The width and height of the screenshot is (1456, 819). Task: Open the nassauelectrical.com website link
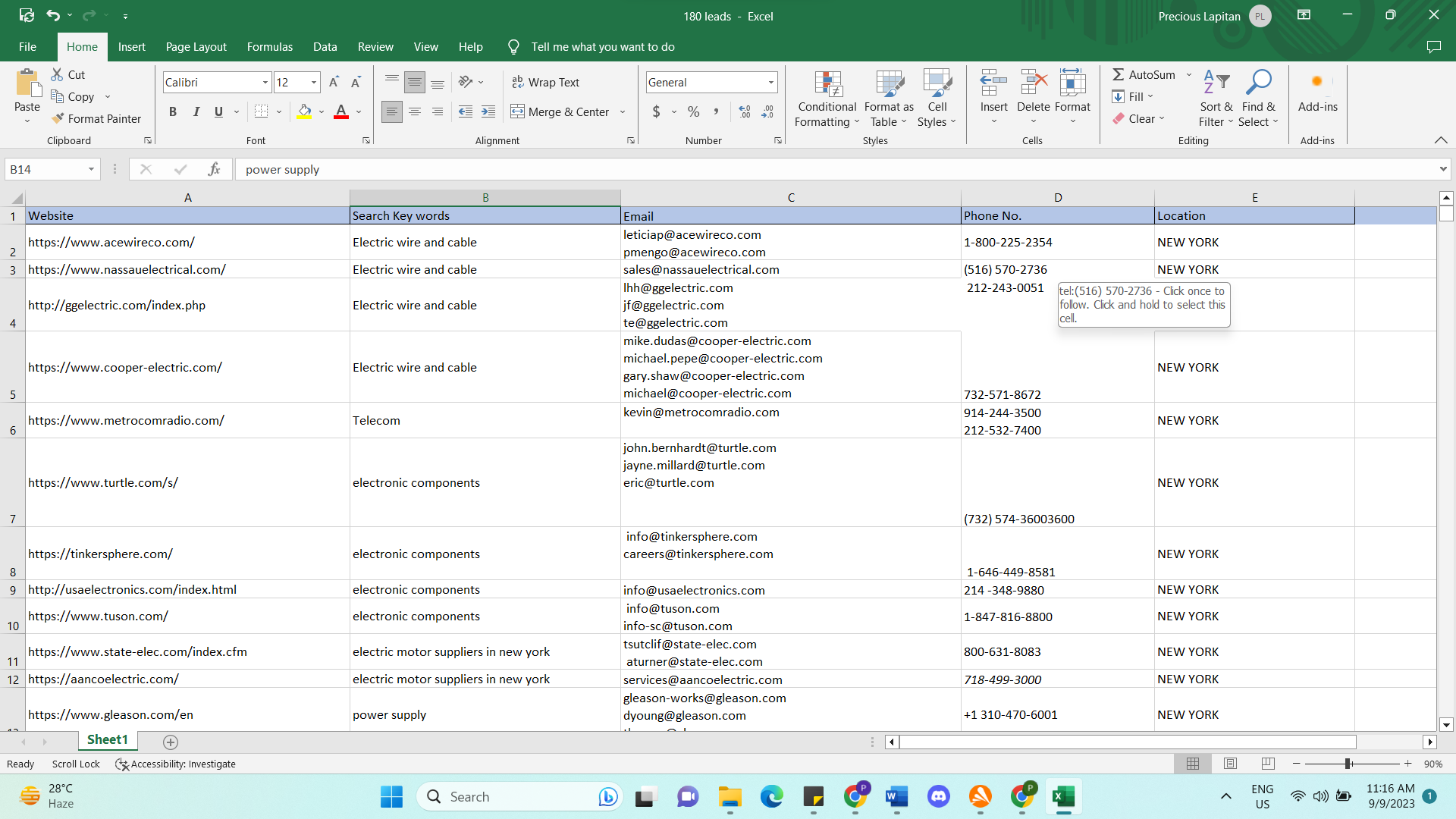point(127,269)
